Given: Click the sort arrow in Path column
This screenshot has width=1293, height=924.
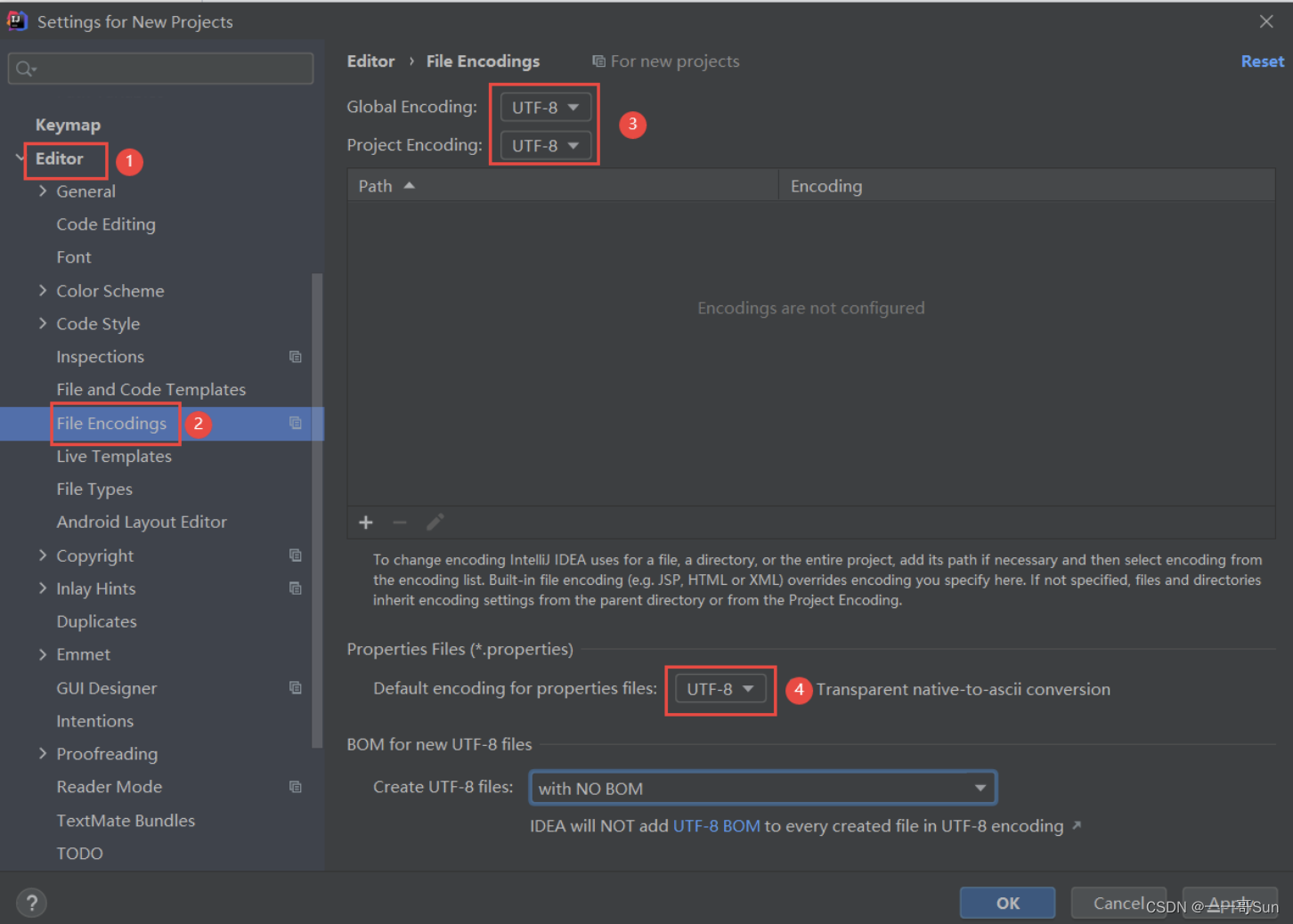Looking at the screenshot, I should pyautogui.click(x=410, y=185).
